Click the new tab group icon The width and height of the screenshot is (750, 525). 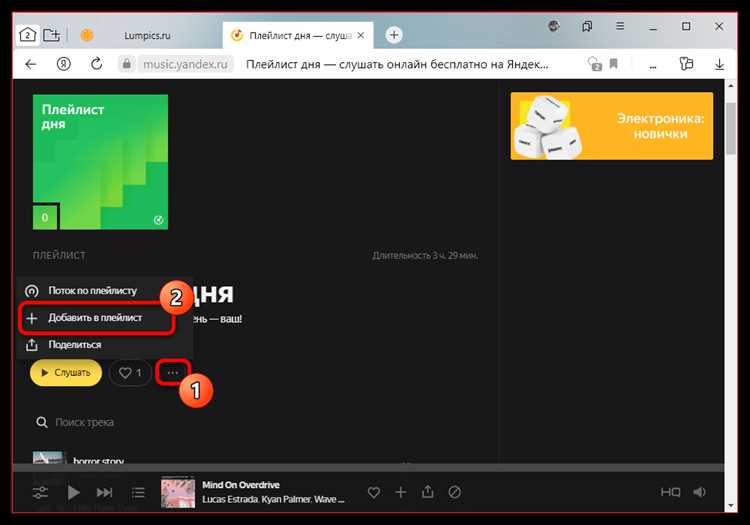point(51,35)
